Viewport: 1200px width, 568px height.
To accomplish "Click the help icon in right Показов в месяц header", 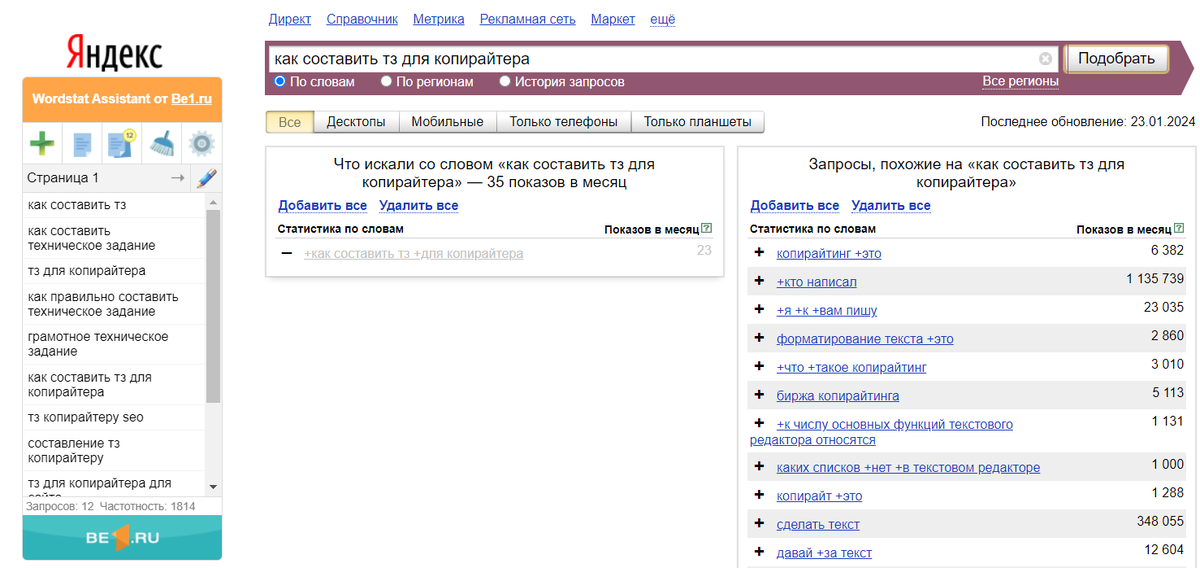I will (1179, 229).
